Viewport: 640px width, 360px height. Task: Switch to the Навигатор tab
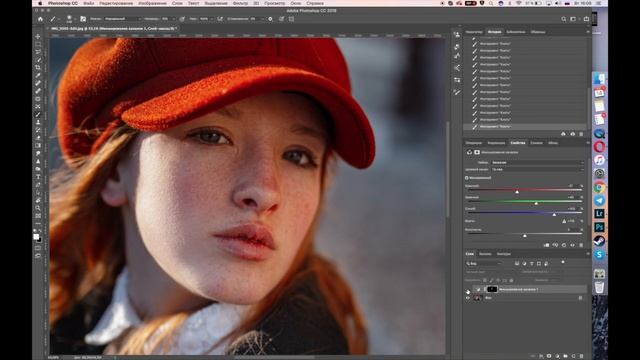[474, 32]
